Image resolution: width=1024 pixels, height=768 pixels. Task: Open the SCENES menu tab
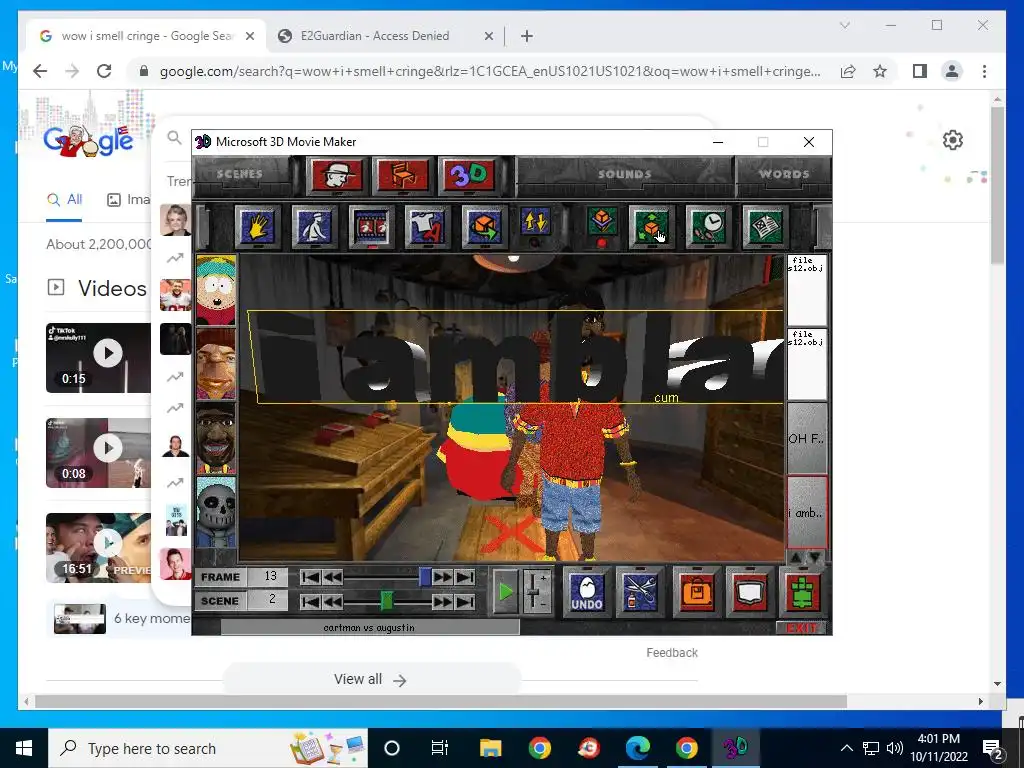240,174
